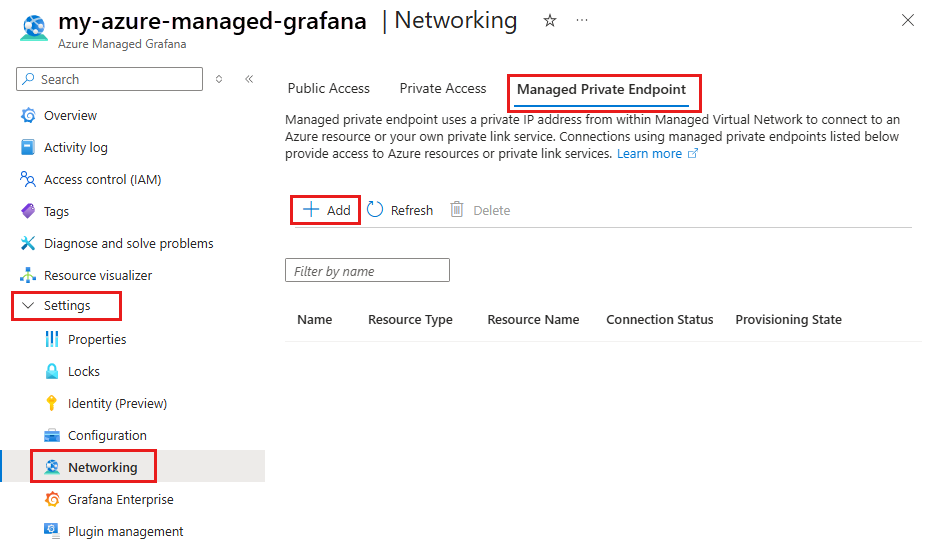The width and height of the screenshot is (944, 548).
Task: Click the Diagnose and solve problems icon
Action: tap(28, 243)
